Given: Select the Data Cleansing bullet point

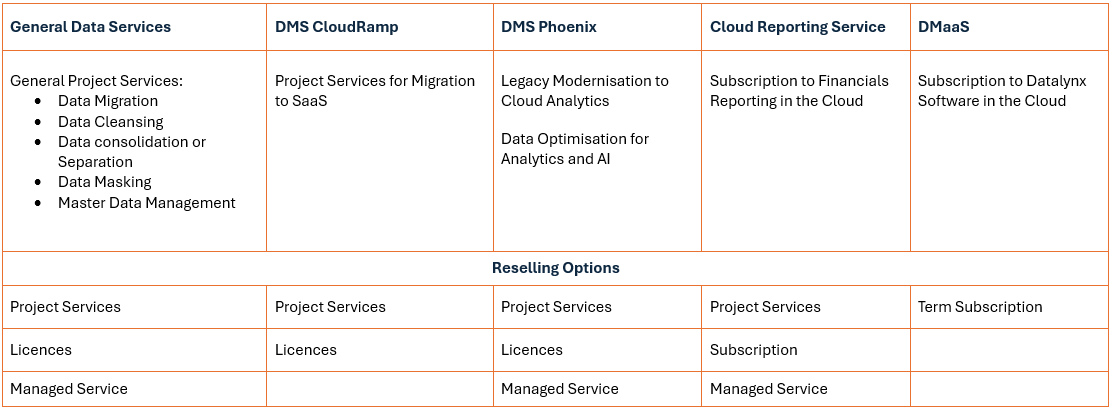Looking at the screenshot, I should pos(110,122).
